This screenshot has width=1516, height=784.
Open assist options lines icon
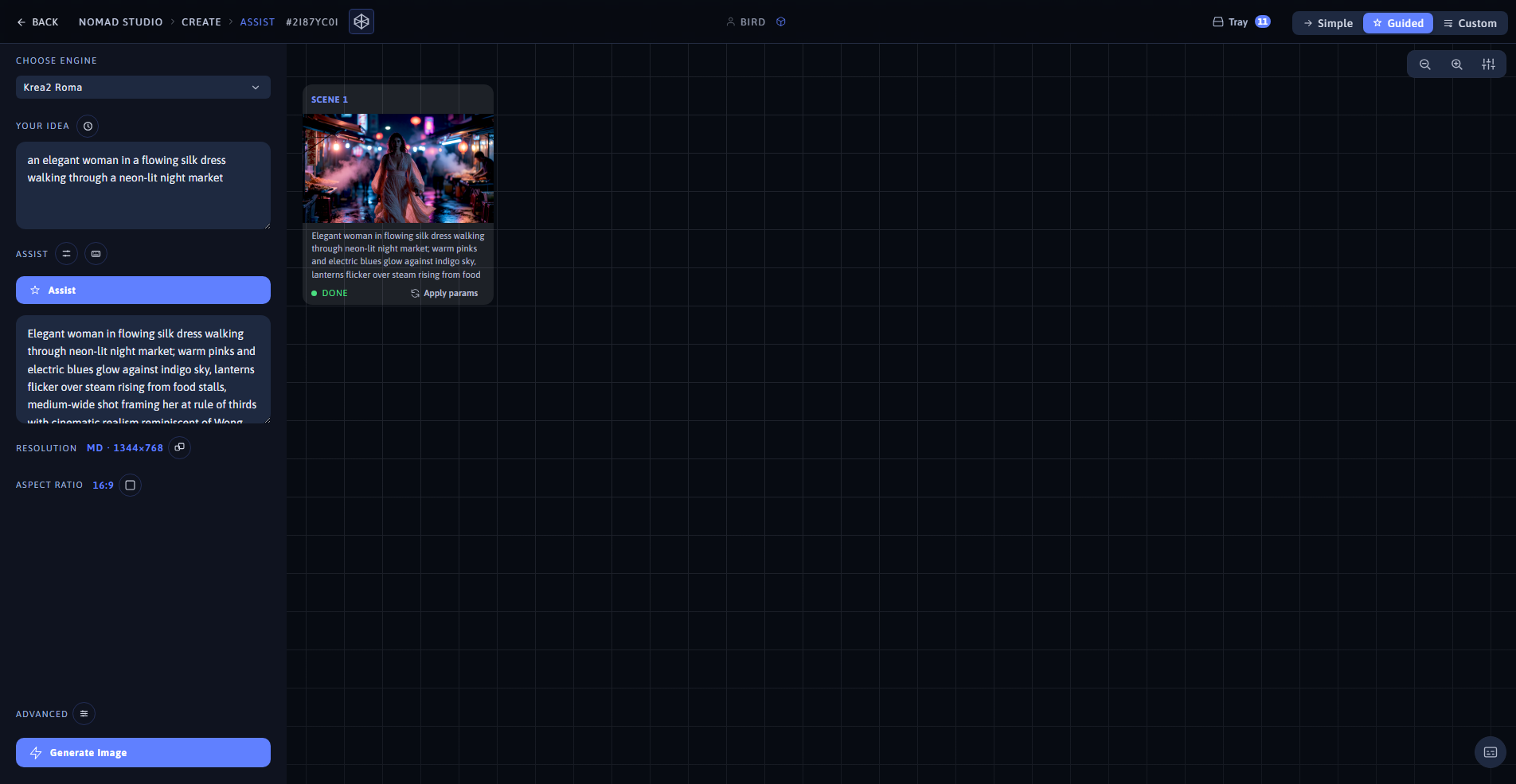click(67, 254)
